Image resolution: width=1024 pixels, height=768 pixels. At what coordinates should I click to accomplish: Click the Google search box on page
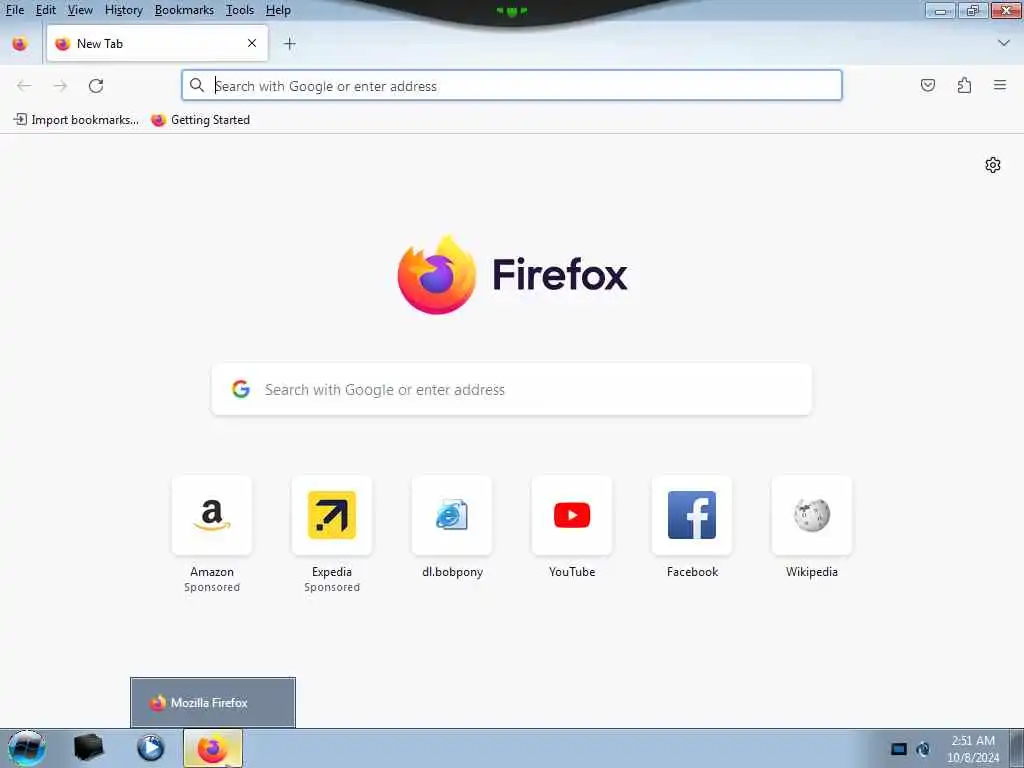(511, 389)
